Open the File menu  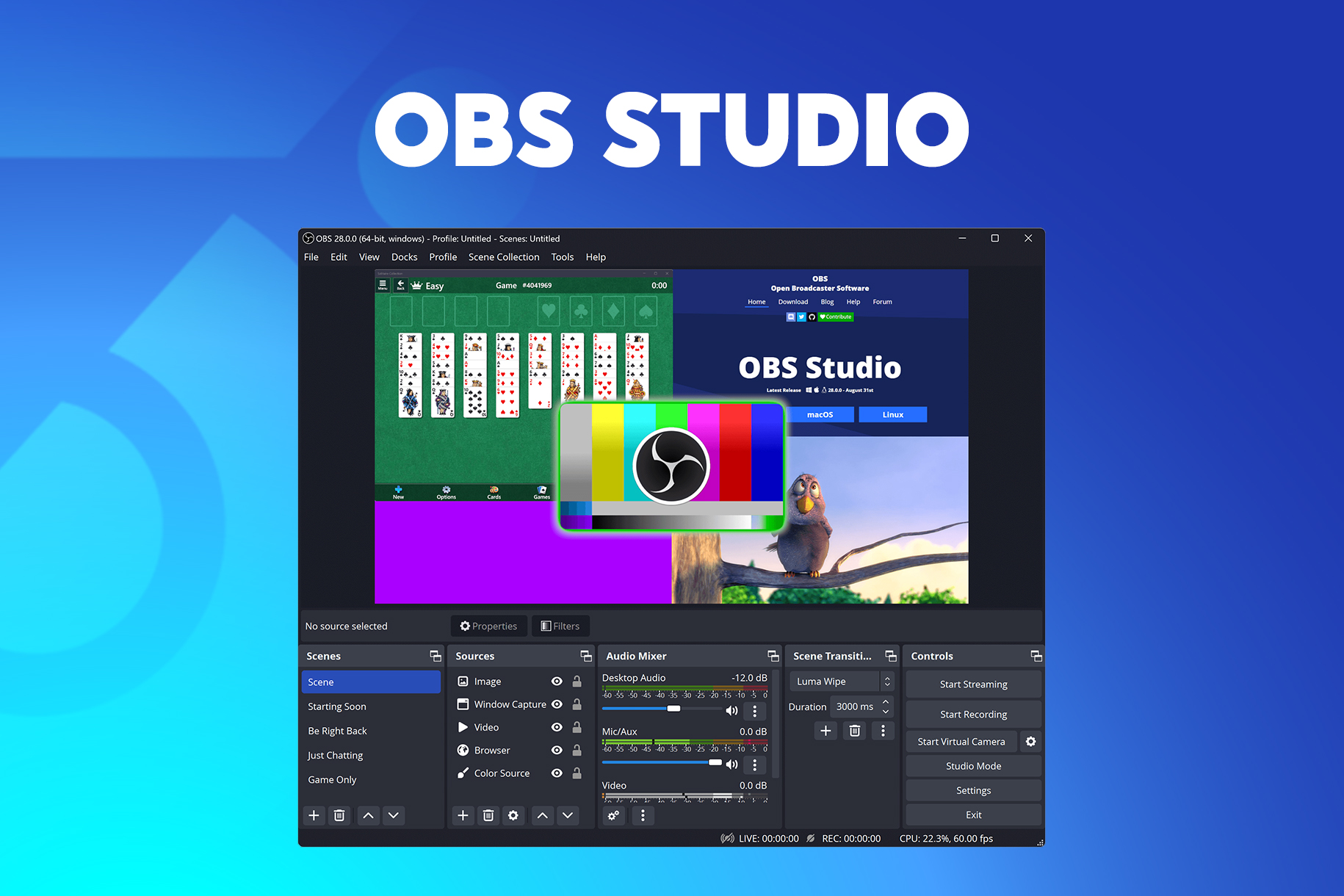point(311,257)
